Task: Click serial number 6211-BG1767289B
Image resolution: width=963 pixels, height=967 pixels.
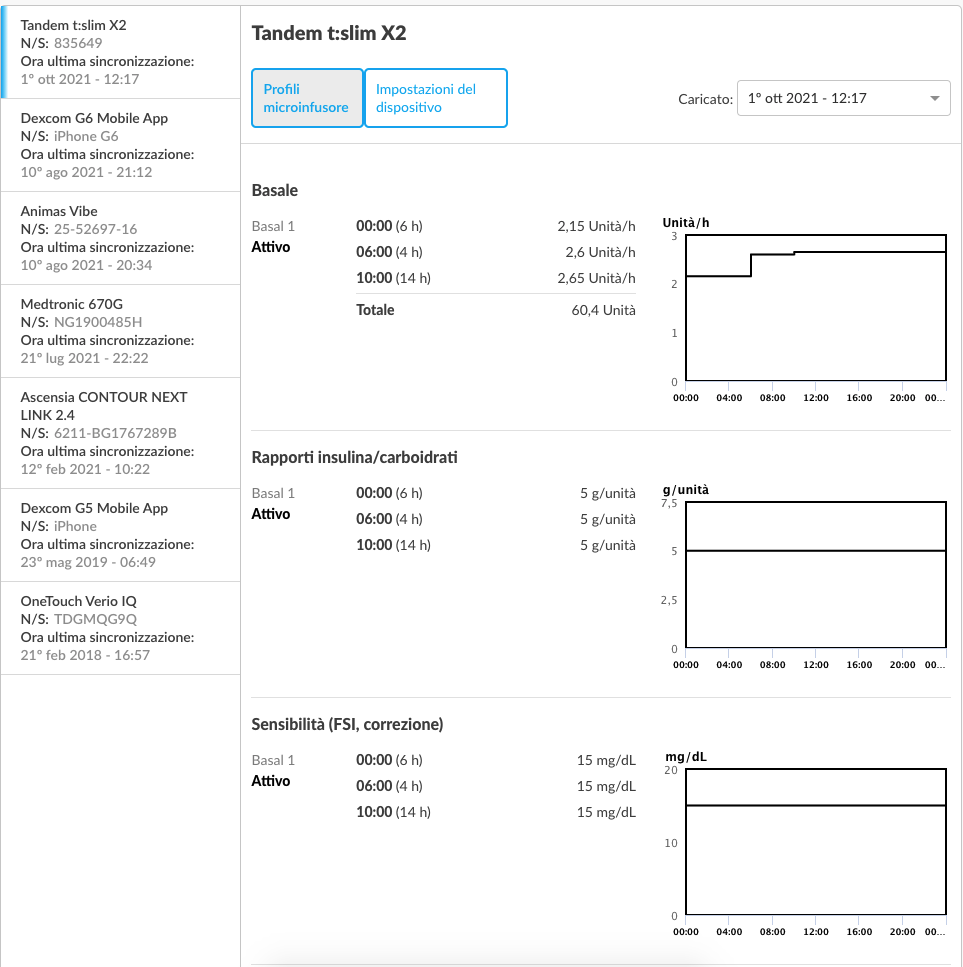Action: click(115, 433)
